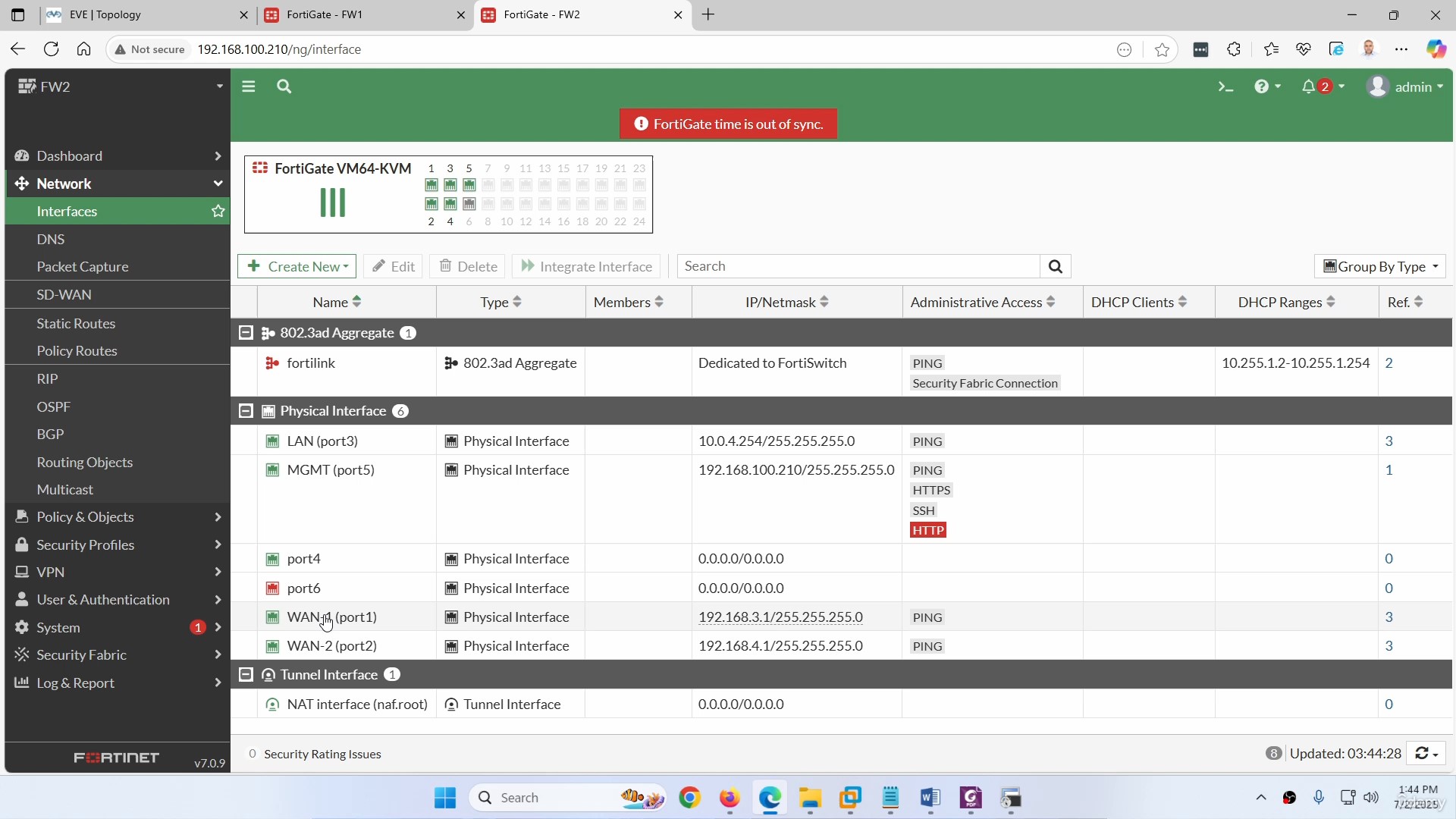Click the search magnifier button beside Search field

point(1055,266)
